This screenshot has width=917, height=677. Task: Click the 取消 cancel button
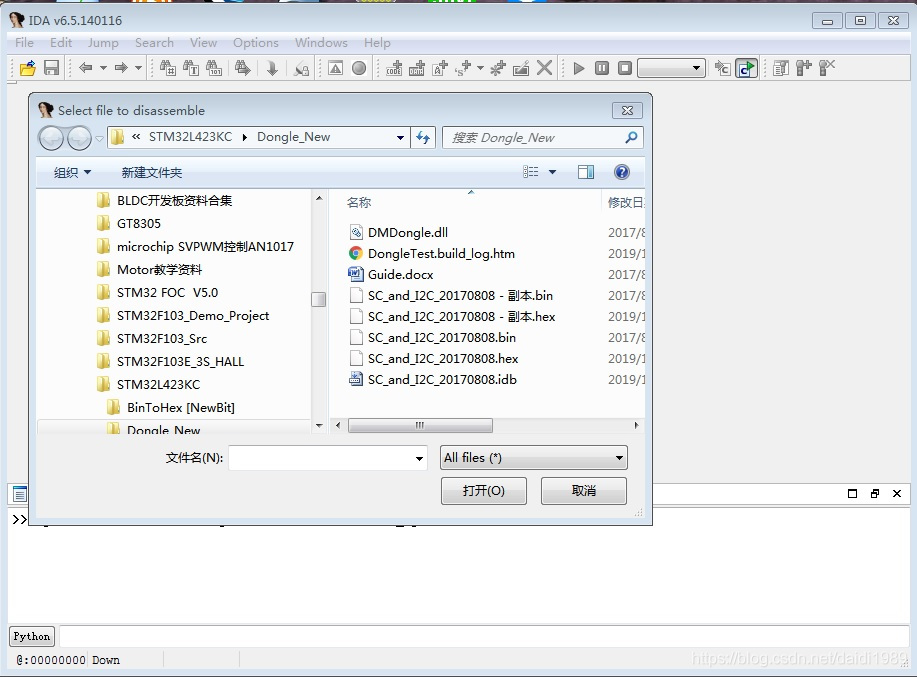584,491
